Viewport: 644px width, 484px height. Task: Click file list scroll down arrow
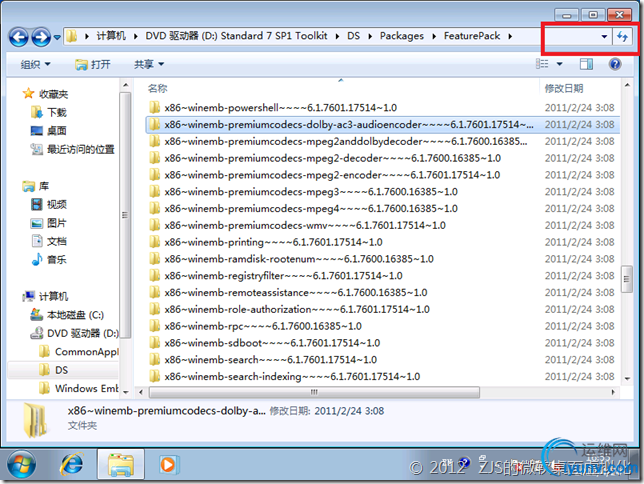point(627,379)
